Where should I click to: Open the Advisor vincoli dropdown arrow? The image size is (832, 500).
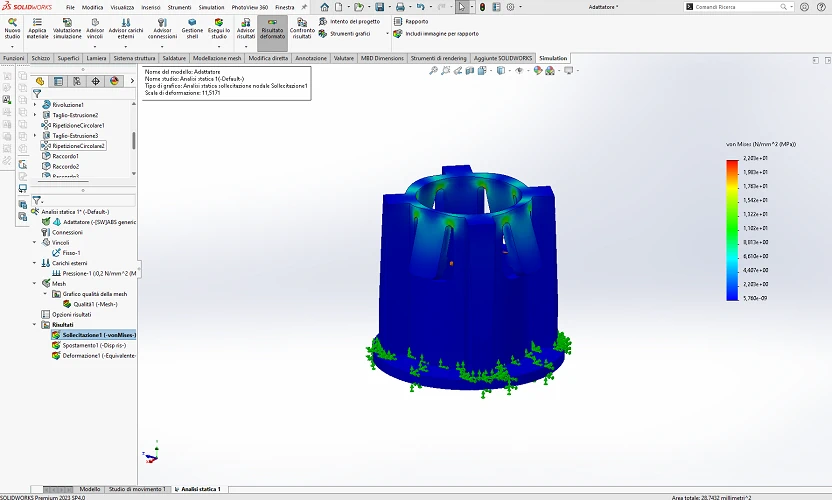point(95,44)
